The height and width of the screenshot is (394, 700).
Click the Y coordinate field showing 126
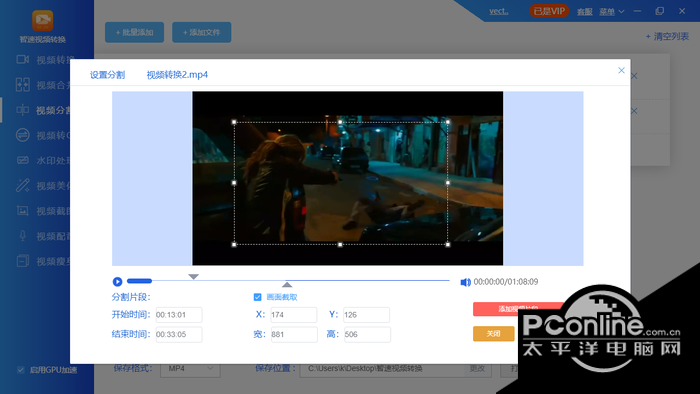[367, 315]
